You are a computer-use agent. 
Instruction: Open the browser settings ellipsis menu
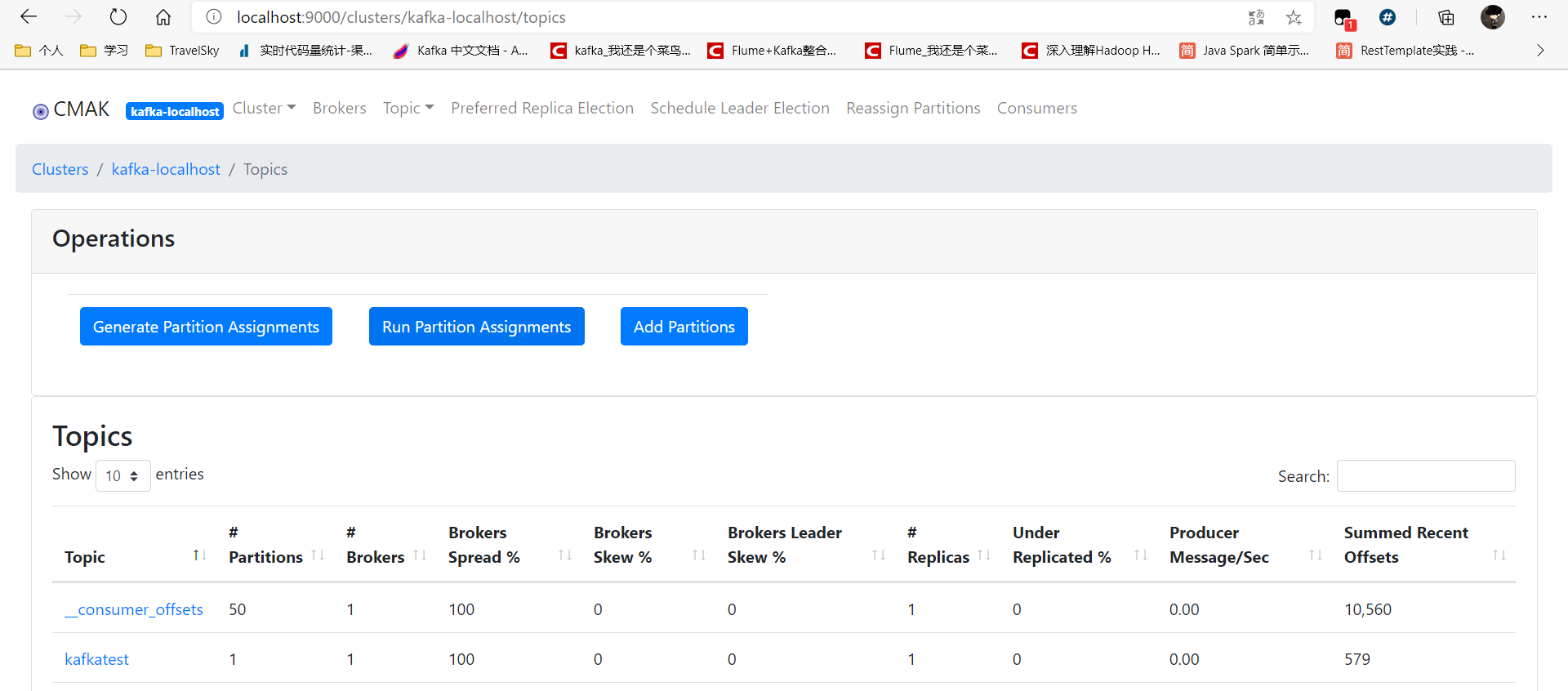pos(1539,17)
